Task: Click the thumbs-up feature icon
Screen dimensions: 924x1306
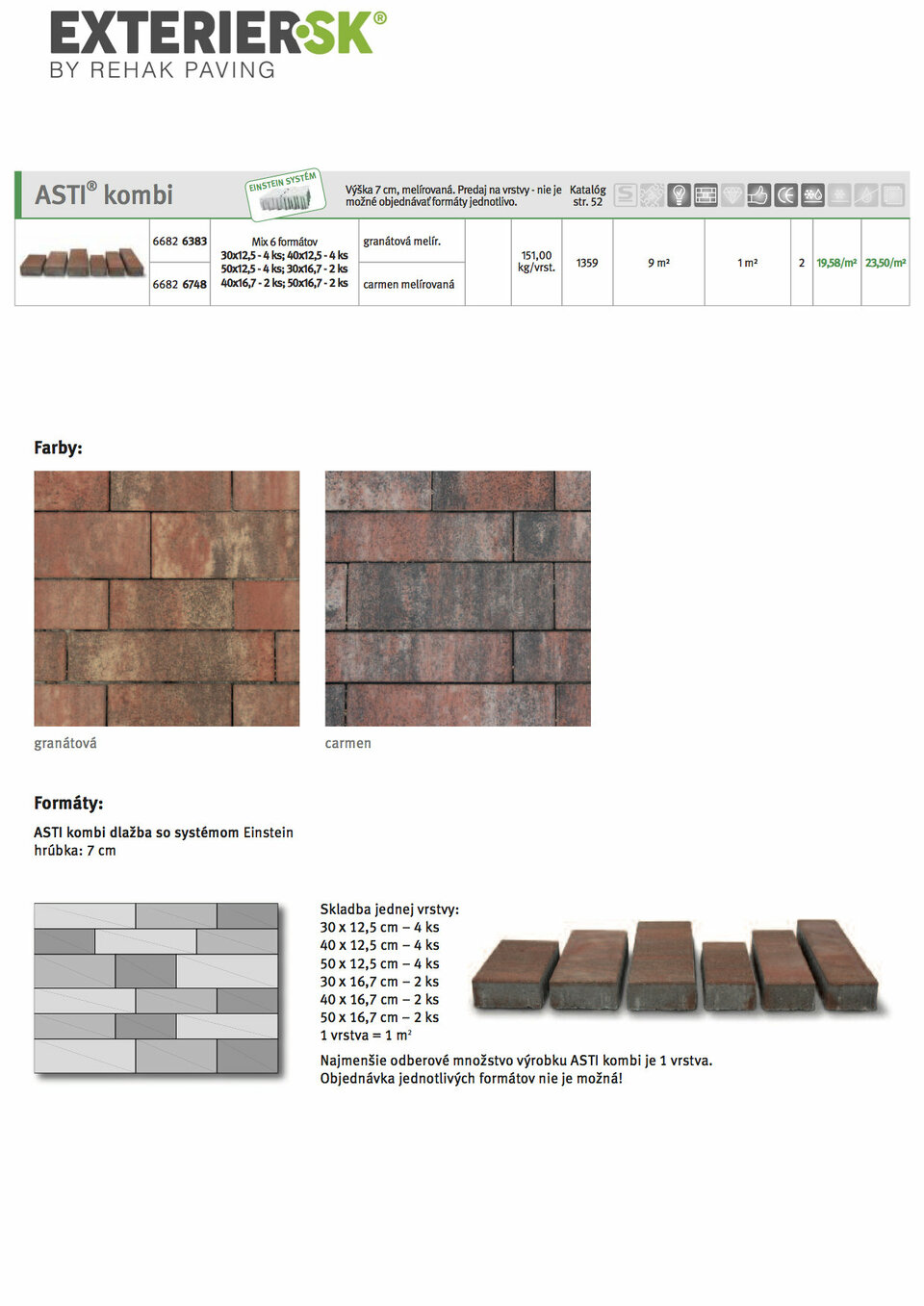Action: pos(759,195)
